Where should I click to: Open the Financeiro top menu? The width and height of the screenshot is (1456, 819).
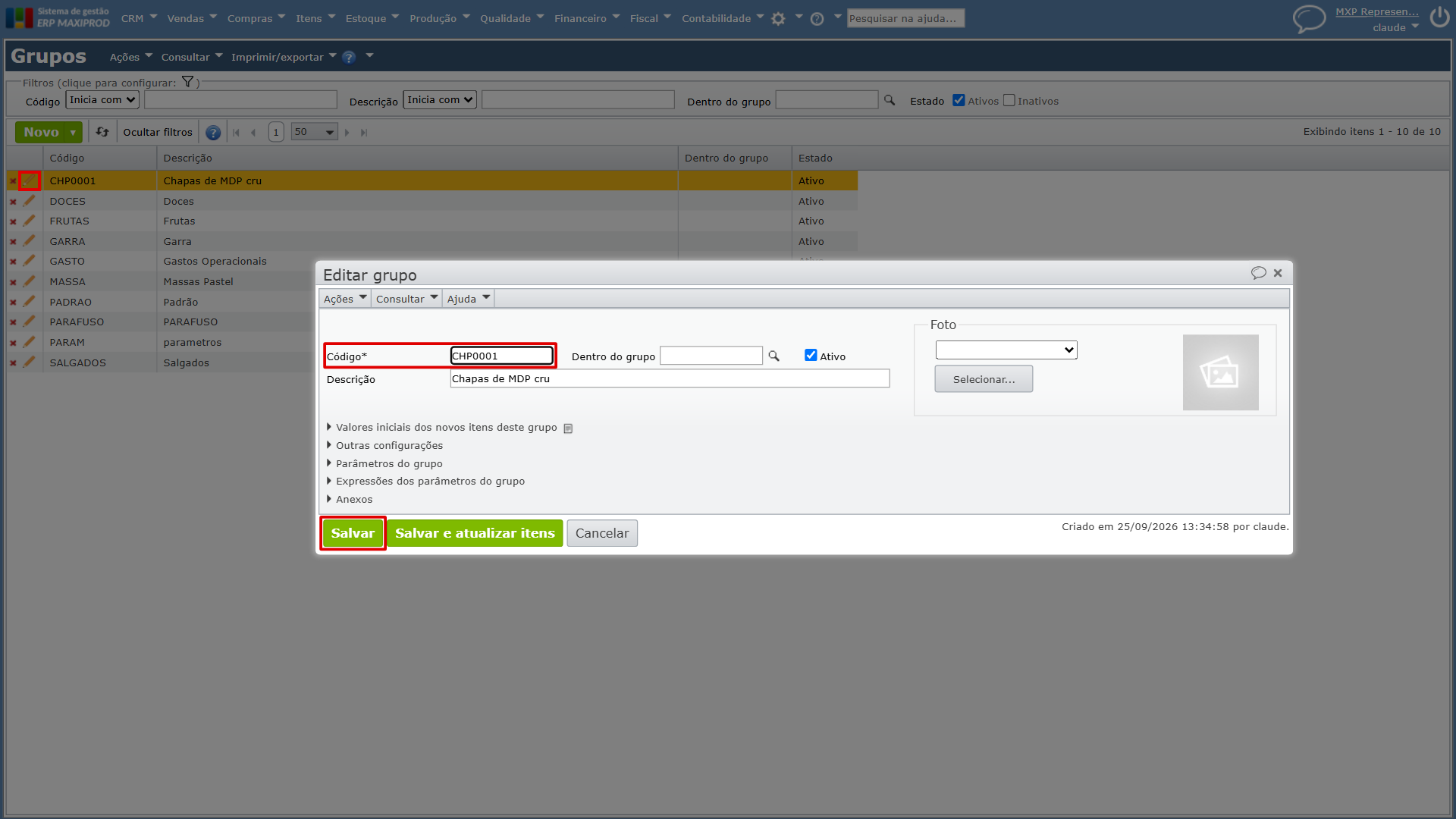[x=586, y=18]
